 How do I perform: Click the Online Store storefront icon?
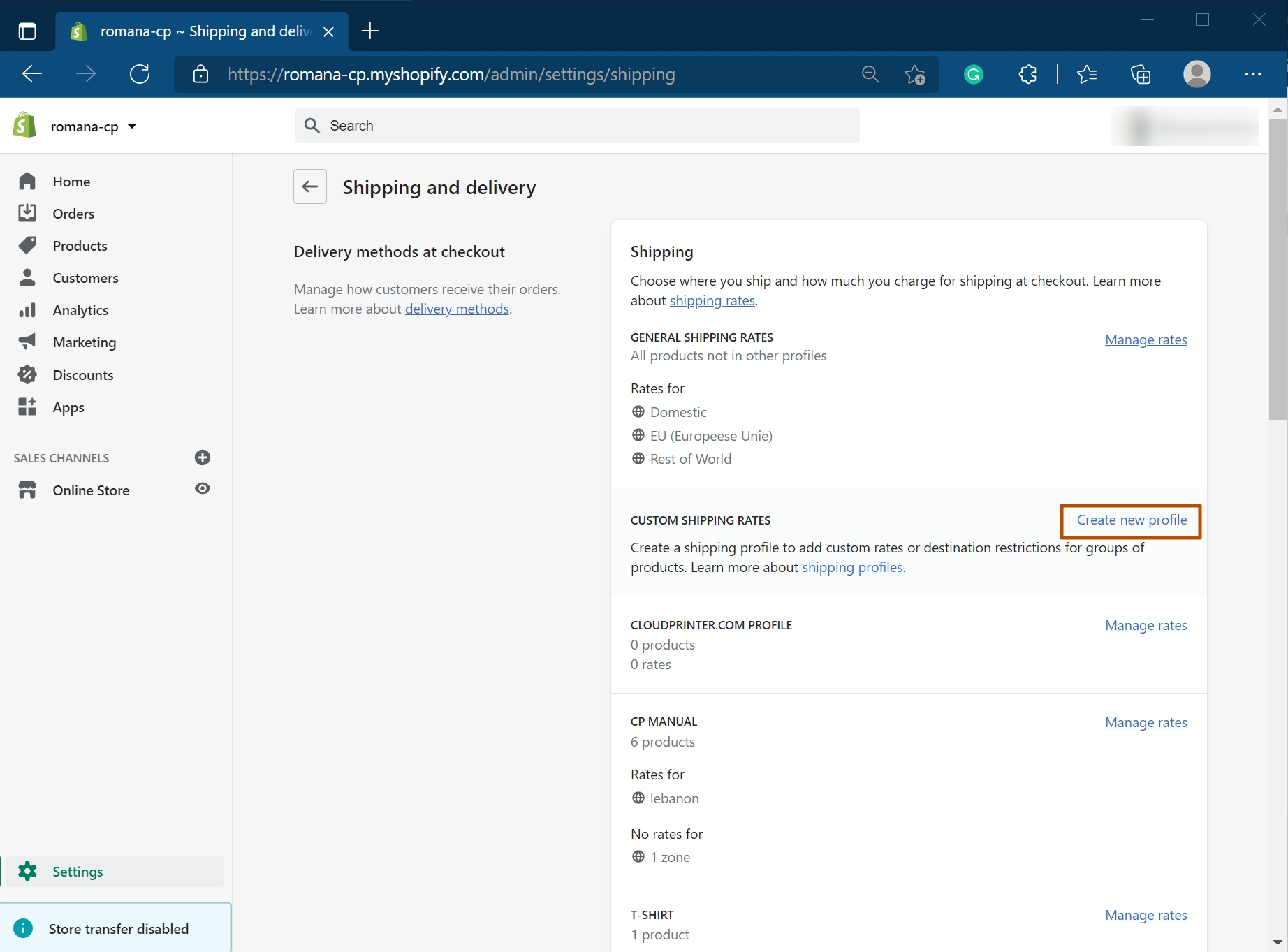coord(27,490)
